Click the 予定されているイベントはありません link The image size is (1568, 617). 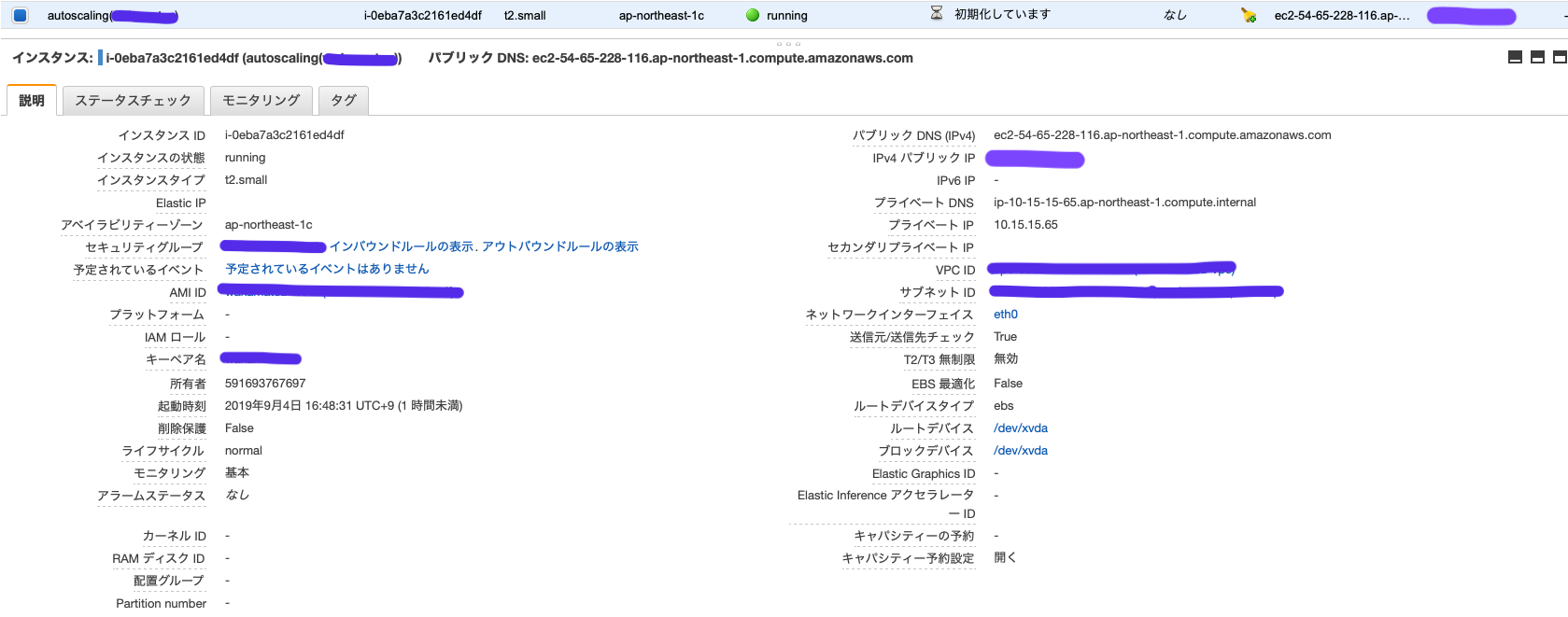(x=327, y=269)
